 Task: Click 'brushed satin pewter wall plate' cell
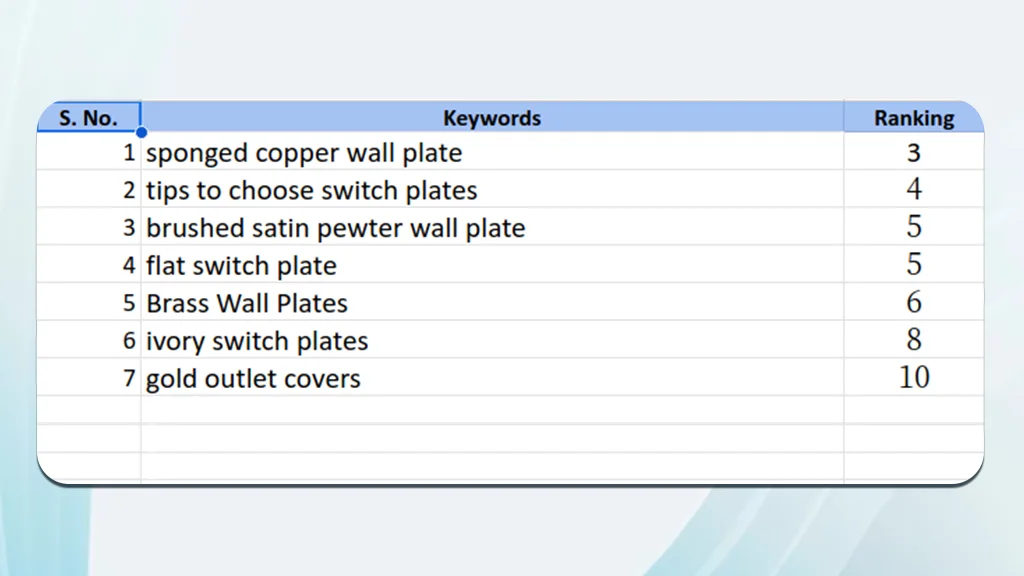[x=492, y=227]
